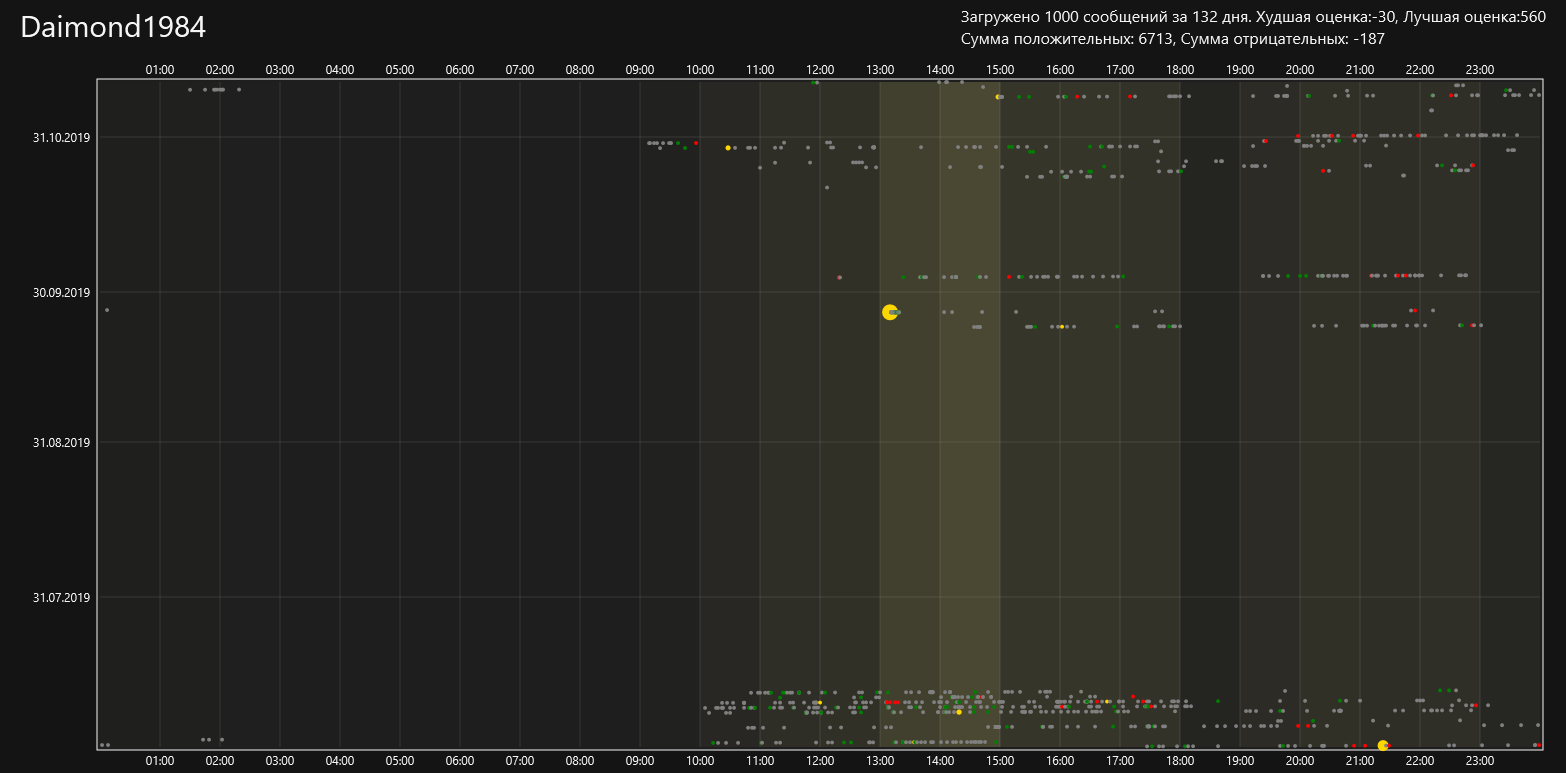
Task: Click 20:00 on the top time axis
Action: coord(1300,70)
